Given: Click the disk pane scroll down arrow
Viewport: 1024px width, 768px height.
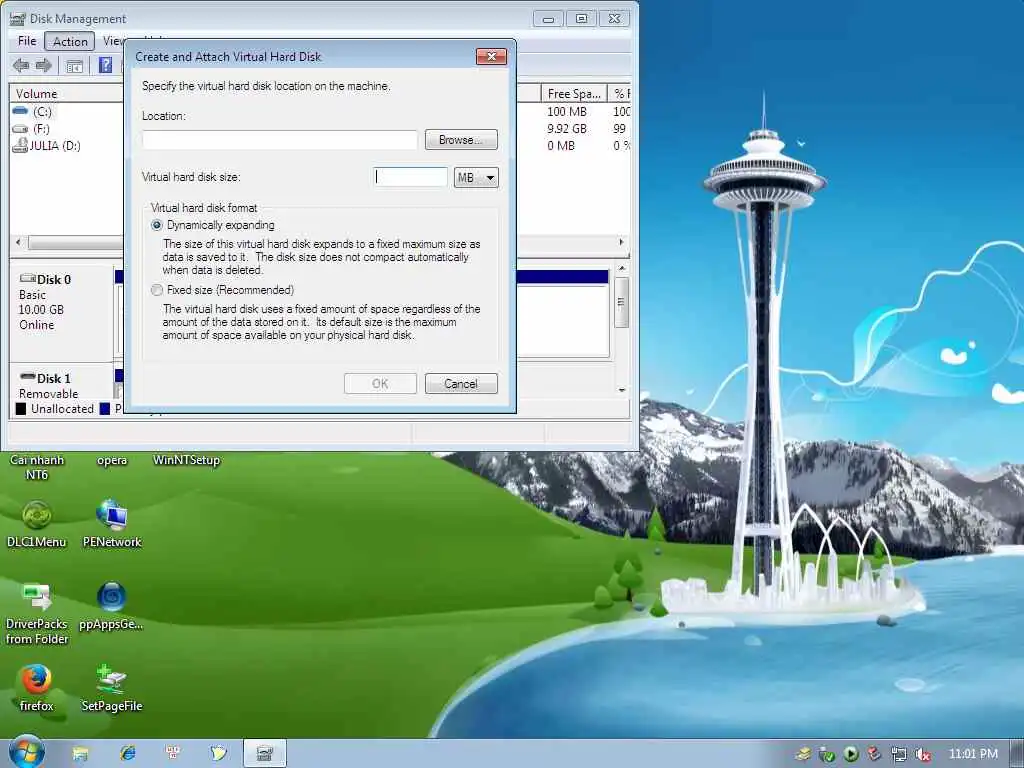Looking at the screenshot, I should [622, 390].
